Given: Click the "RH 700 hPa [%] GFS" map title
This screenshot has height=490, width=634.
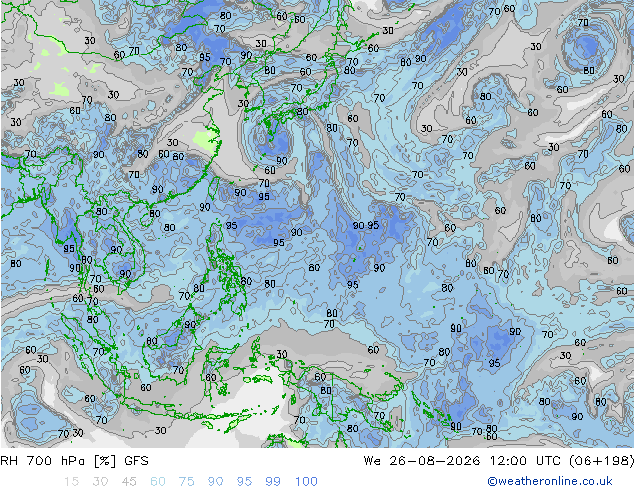Looking at the screenshot, I should [74, 461].
